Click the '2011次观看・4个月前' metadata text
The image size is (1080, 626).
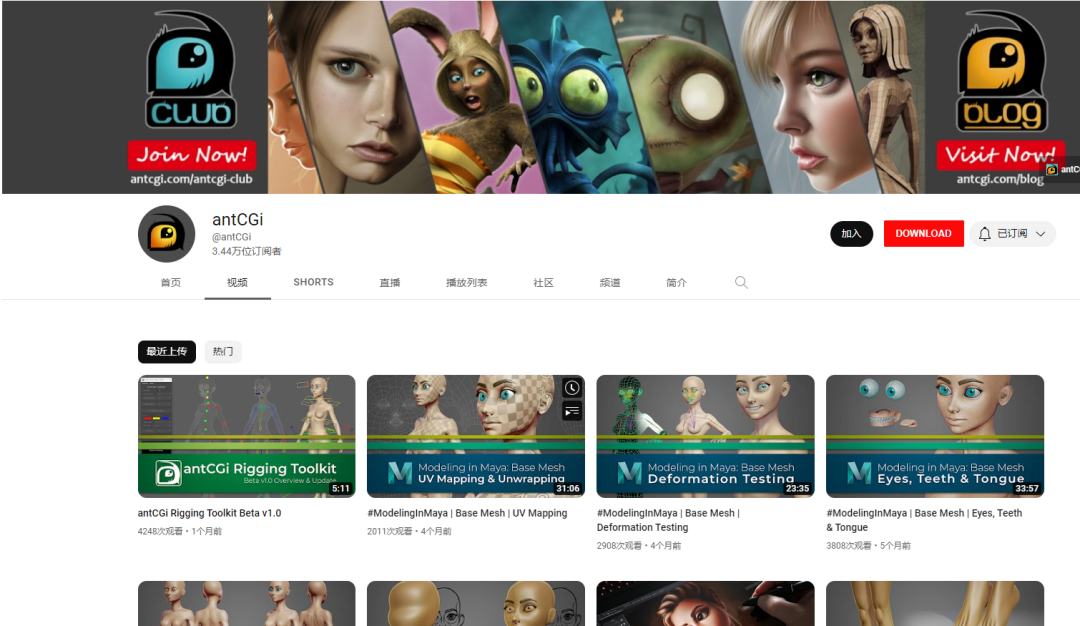coord(409,531)
